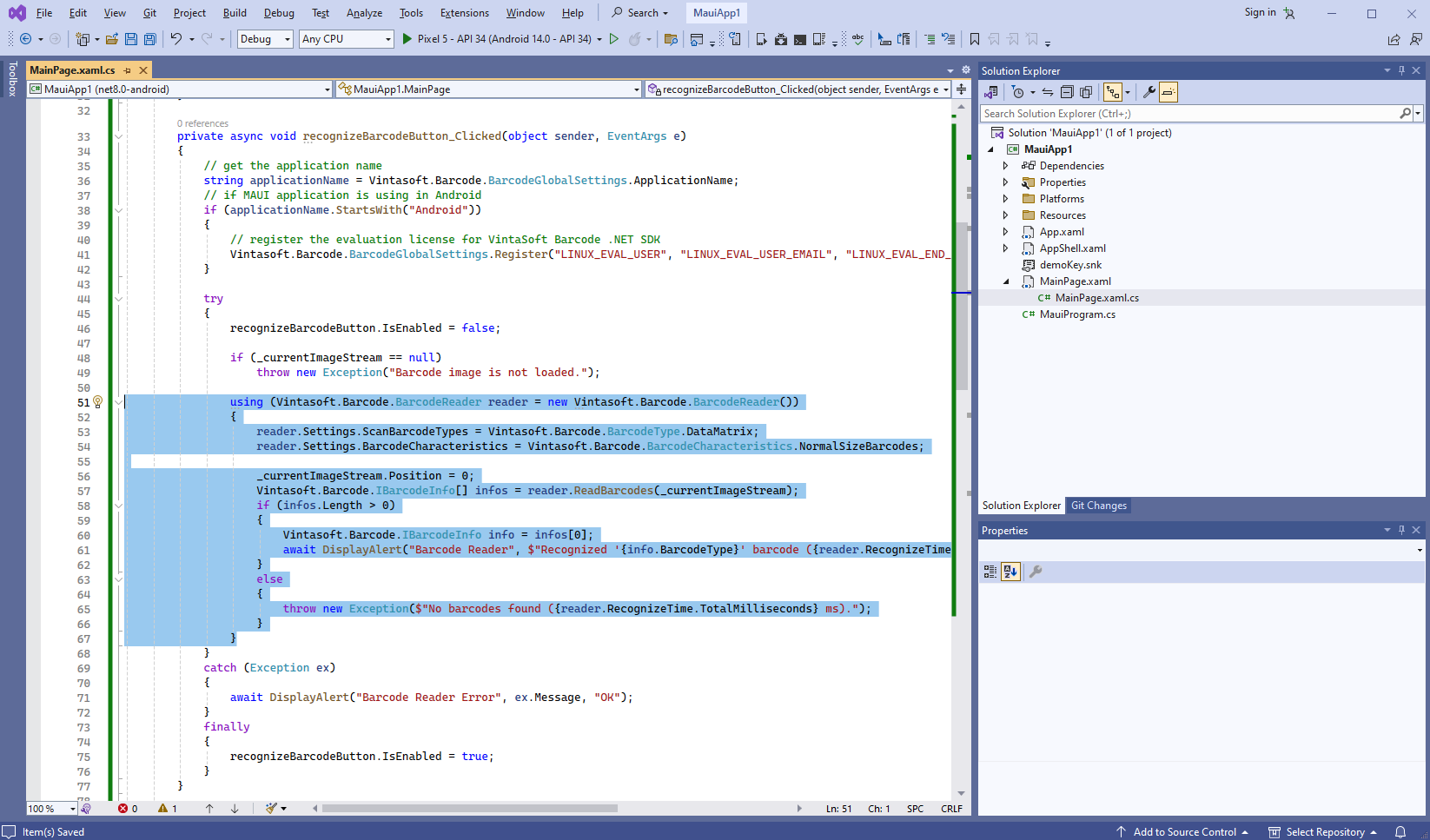
Task: Expand the Platforms folder node
Action: pyautogui.click(x=1006, y=199)
